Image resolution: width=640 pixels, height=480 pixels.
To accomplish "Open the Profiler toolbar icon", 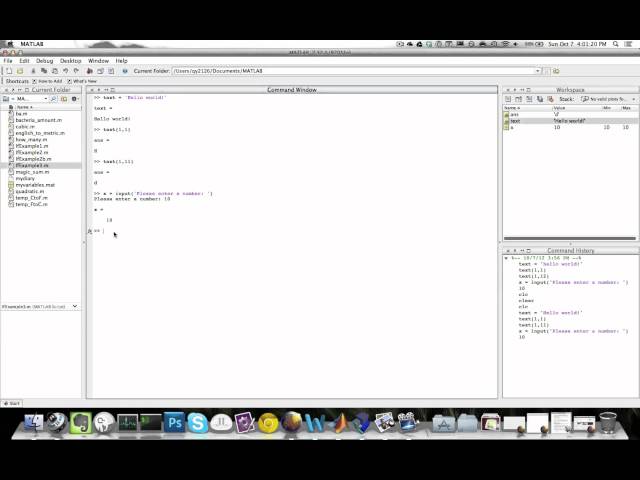I will [x=111, y=71].
